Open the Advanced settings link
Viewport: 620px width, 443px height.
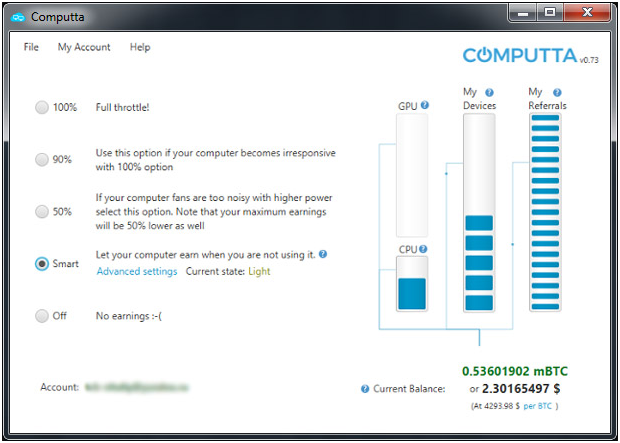pyautogui.click(x=137, y=271)
